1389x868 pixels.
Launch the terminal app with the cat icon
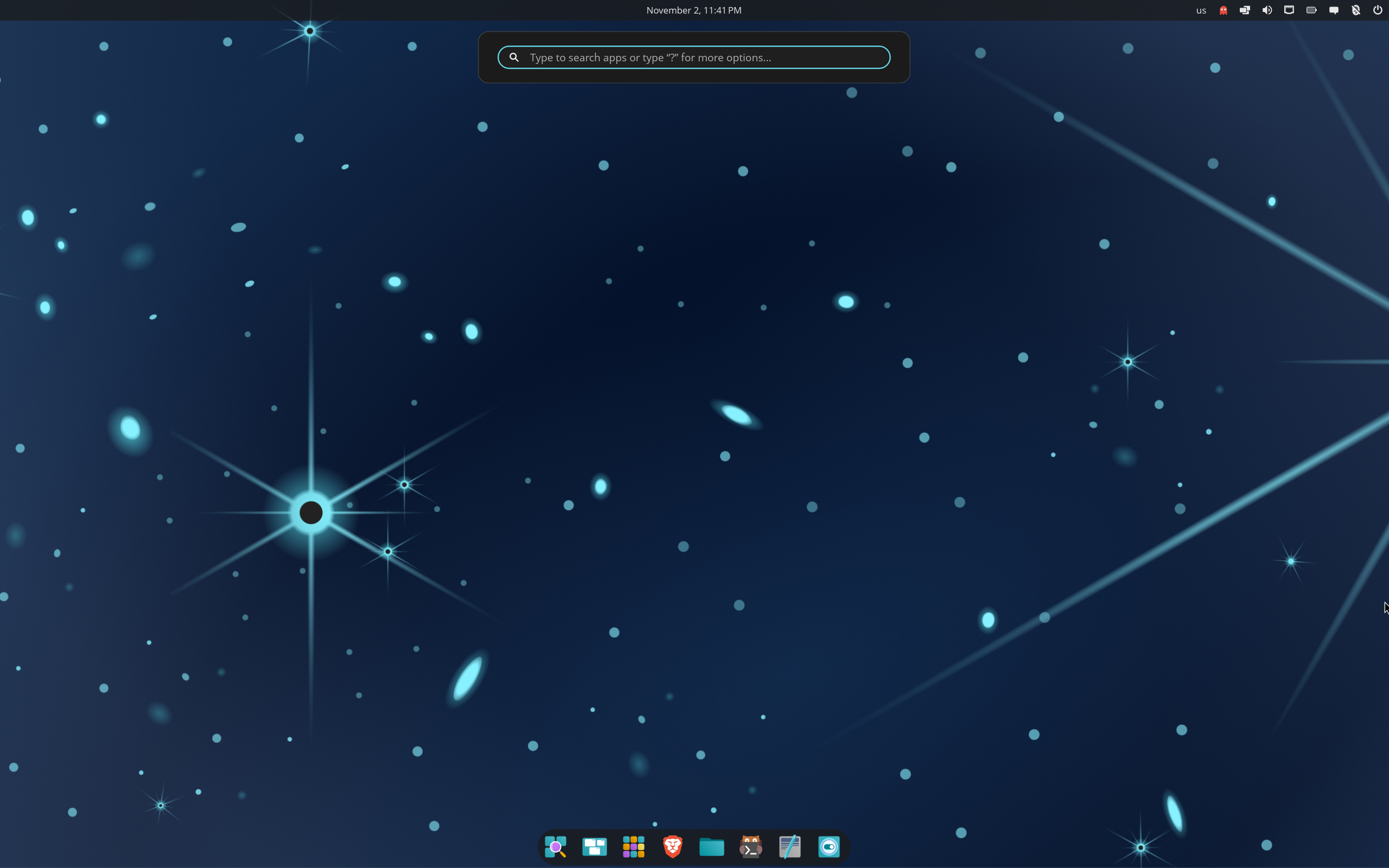coord(751,847)
